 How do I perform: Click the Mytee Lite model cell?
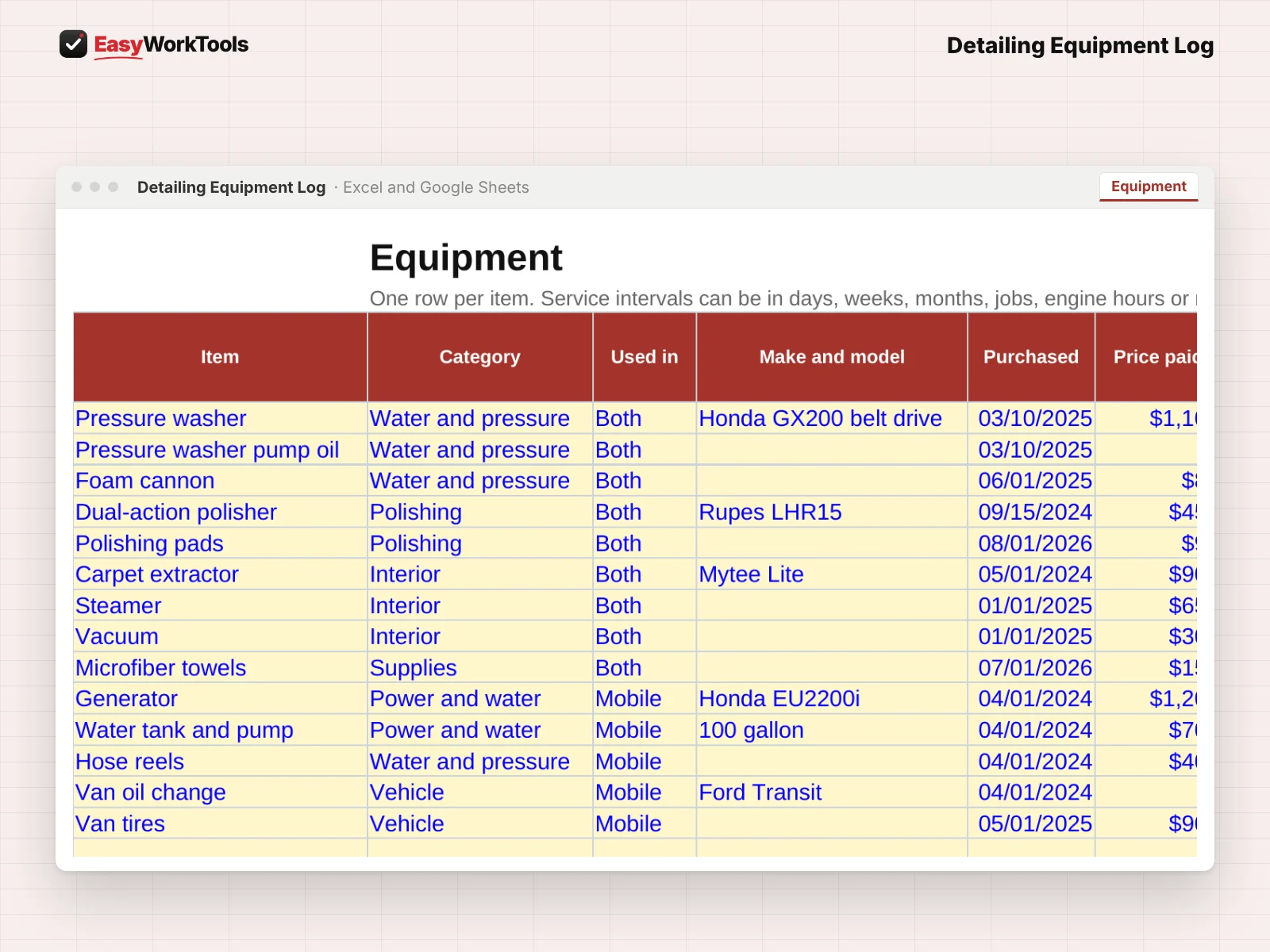[x=832, y=574]
